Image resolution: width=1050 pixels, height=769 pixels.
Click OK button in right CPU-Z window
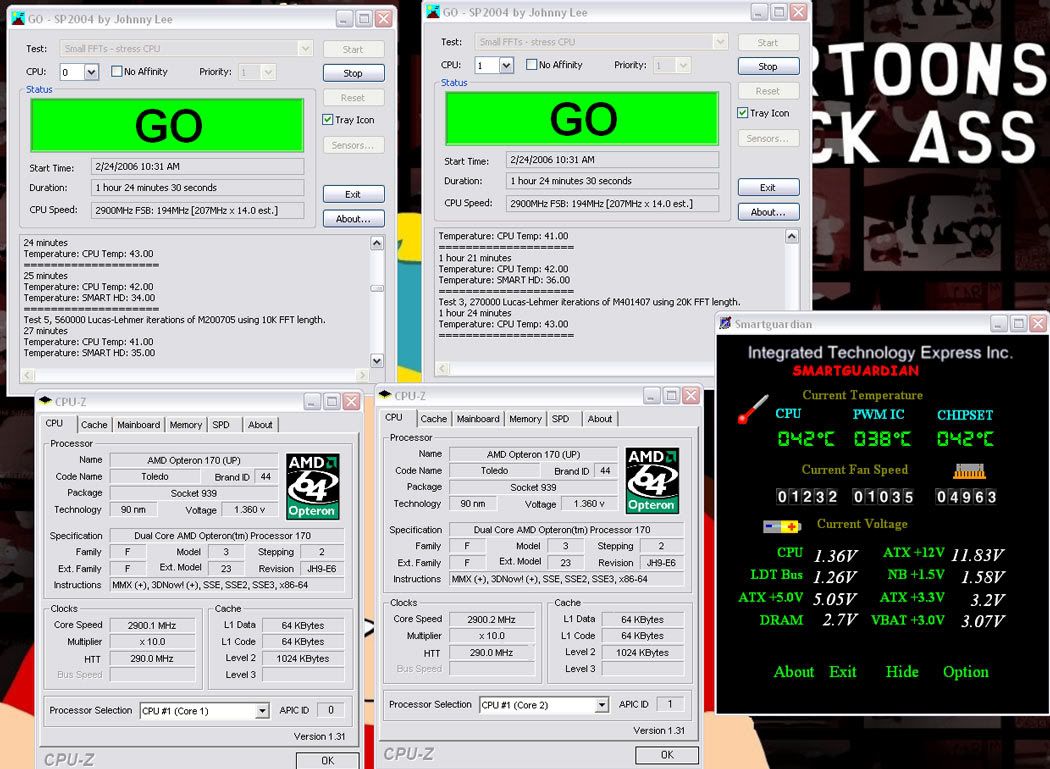(667, 754)
